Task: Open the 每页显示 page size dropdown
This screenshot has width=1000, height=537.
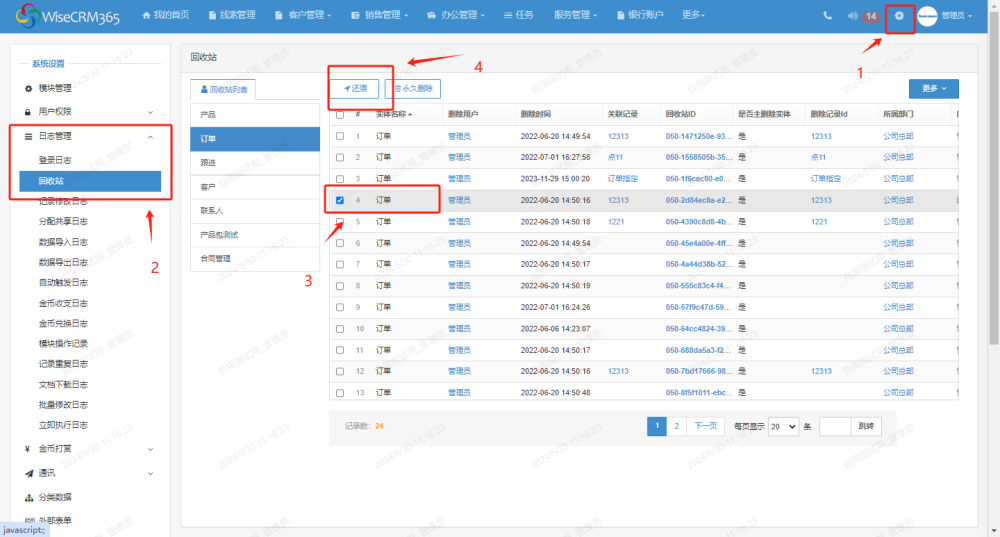Action: pos(783,426)
